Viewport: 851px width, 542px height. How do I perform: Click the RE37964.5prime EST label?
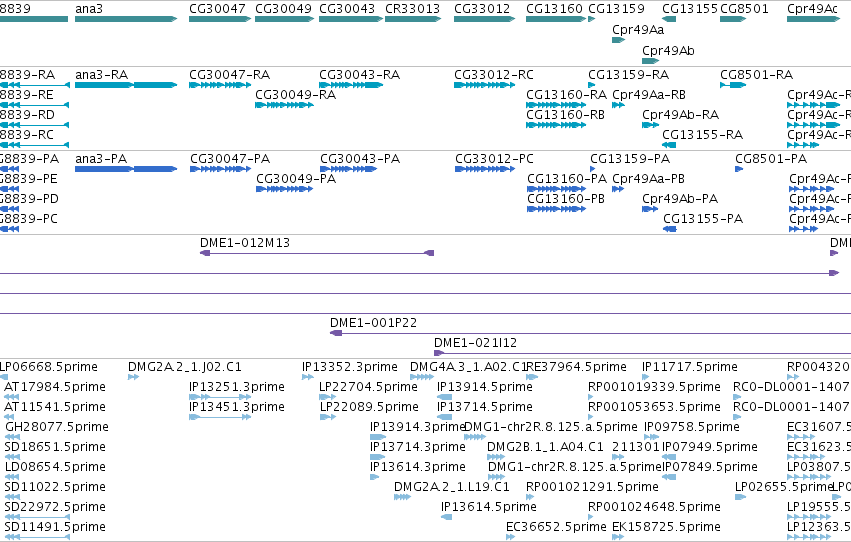[x=576, y=367]
